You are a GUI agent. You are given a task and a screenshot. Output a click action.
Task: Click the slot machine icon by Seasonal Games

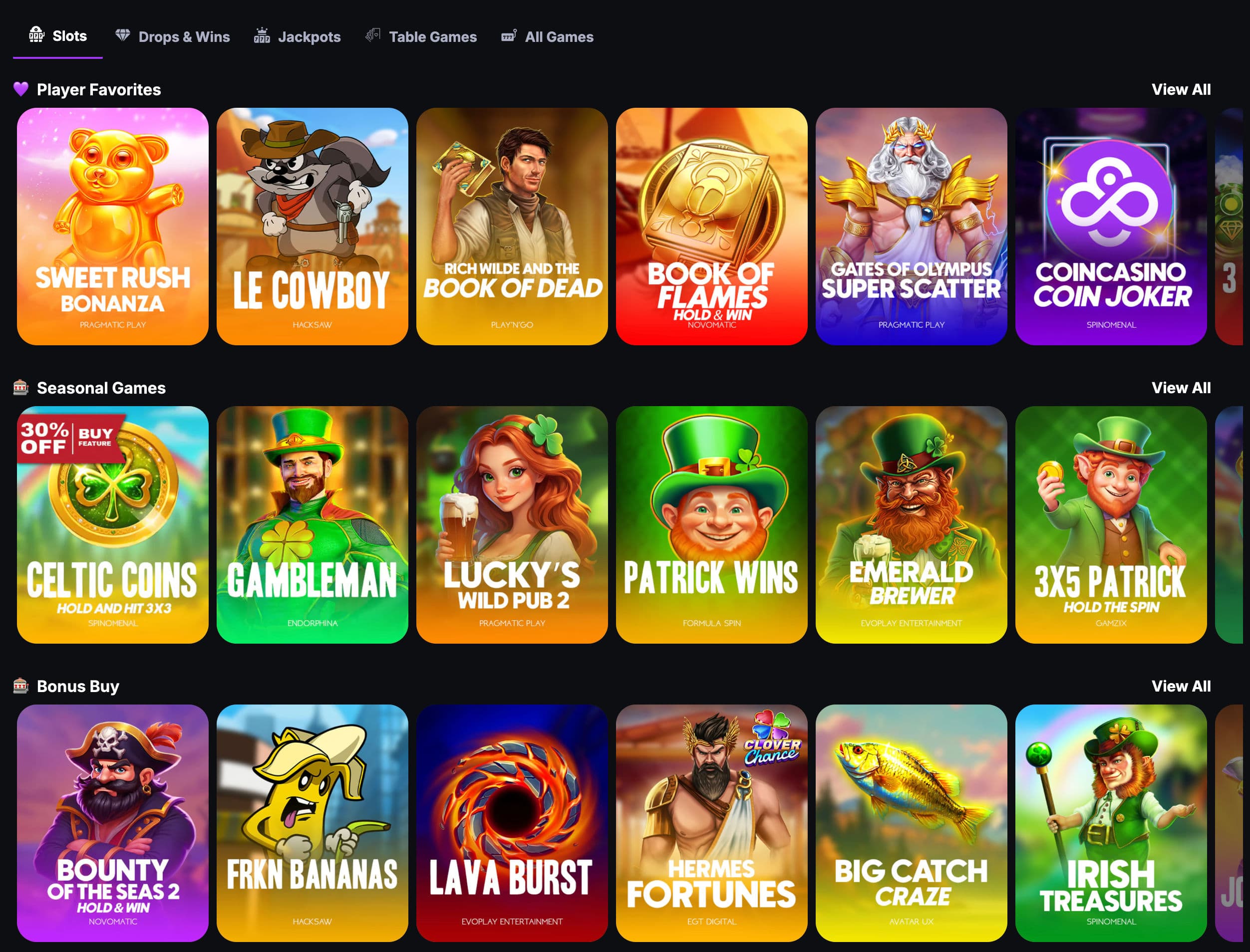[21, 388]
